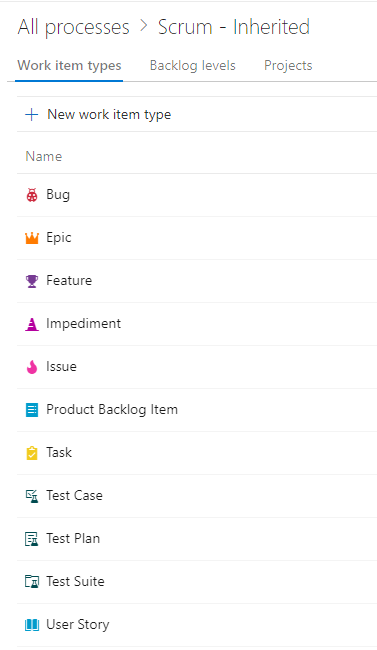Click the plus icon for new work item type
The width and height of the screenshot is (377, 650).
click(x=32, y=115)
